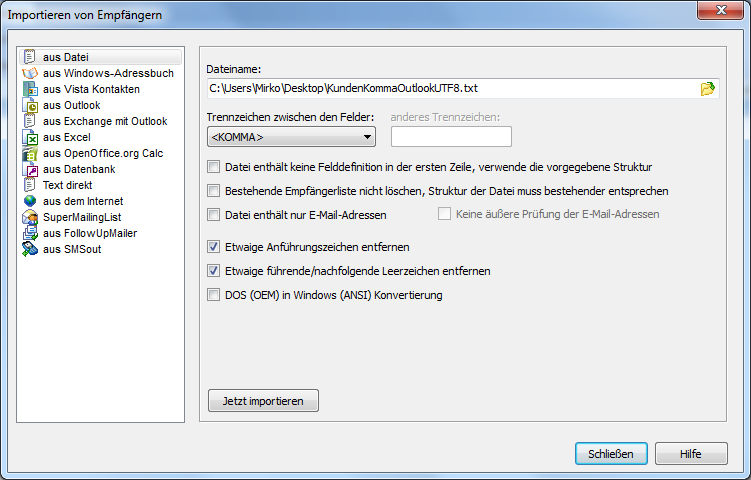This screenshot has height=480, width=751.
Task: Click the 'aus Datei' file icon
Action: pos(30,57)
